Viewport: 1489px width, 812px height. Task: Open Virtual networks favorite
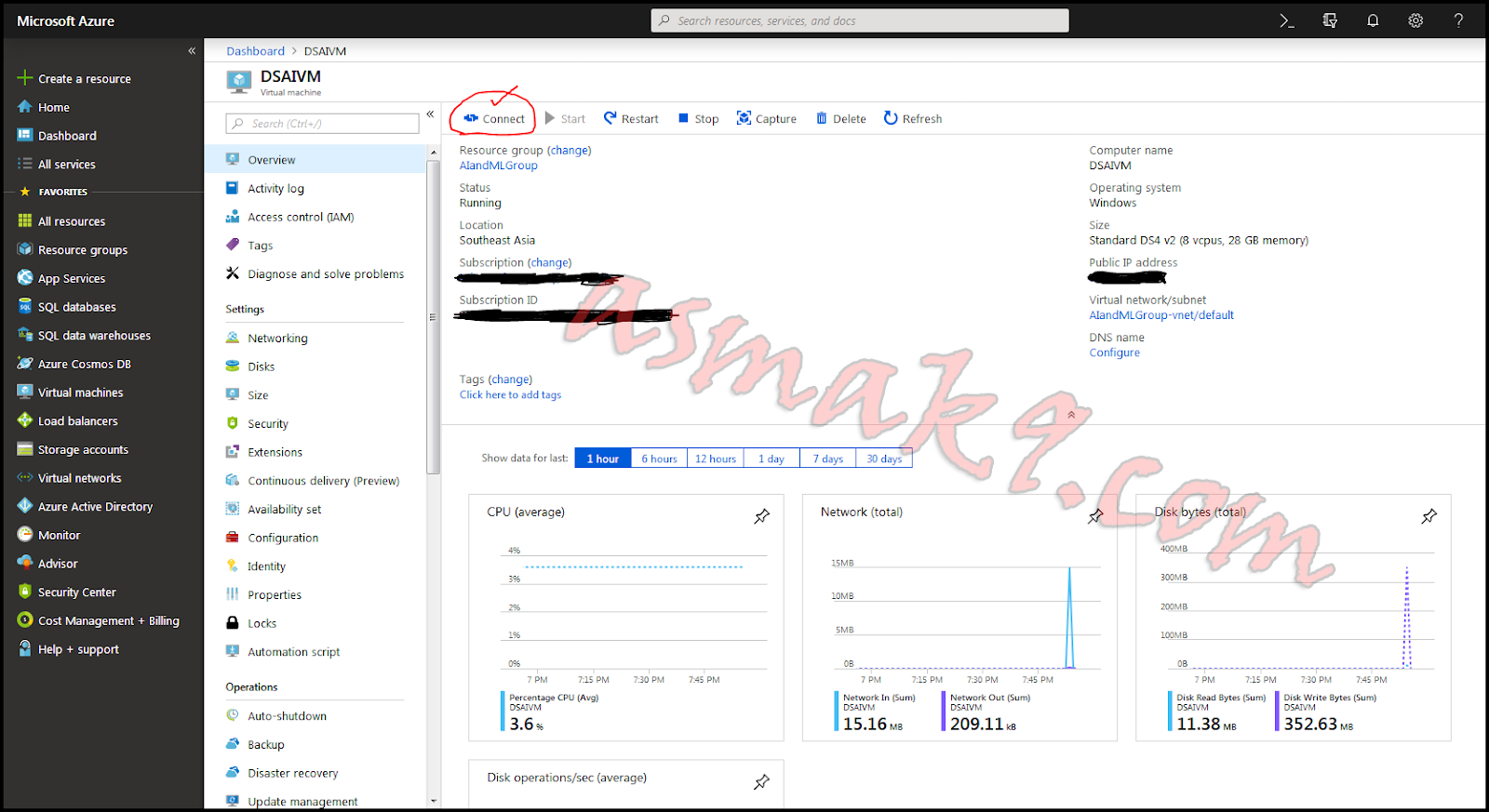[x=70, y=478]
